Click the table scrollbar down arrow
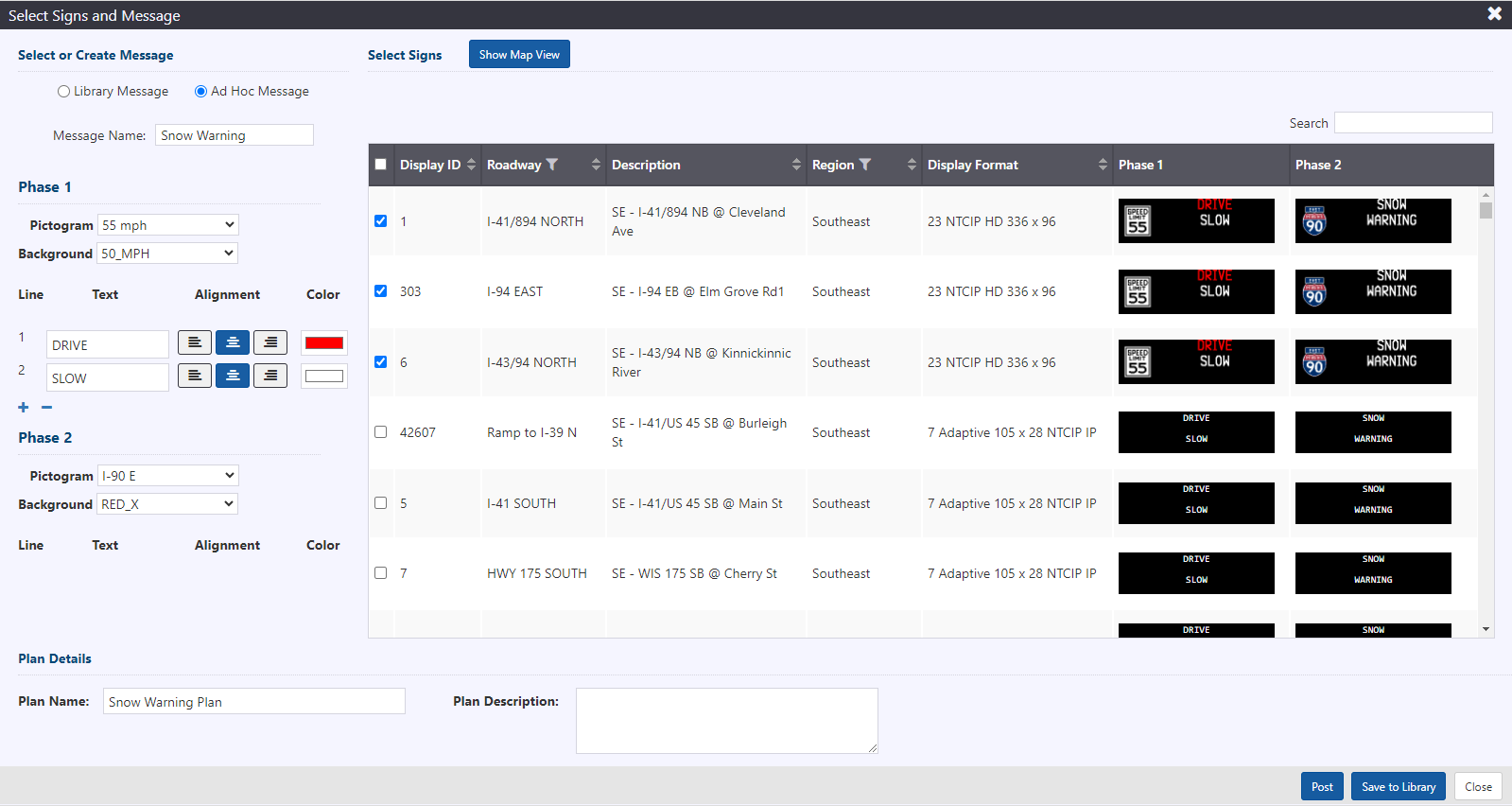This screenshot has width=1512, height=806. pos(1486,629)
